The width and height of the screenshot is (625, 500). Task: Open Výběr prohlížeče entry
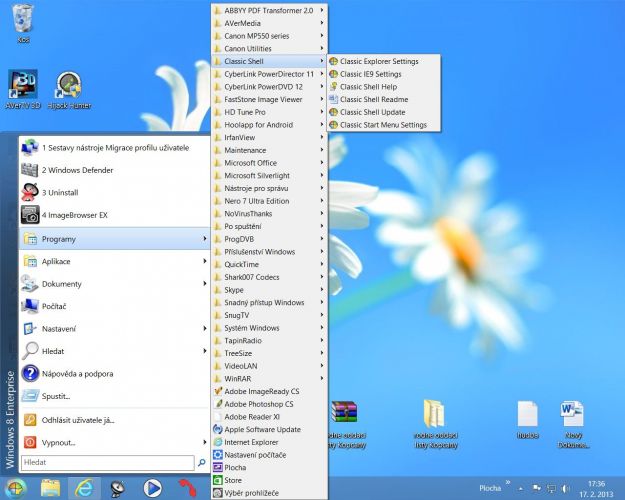tap(269, 493)
